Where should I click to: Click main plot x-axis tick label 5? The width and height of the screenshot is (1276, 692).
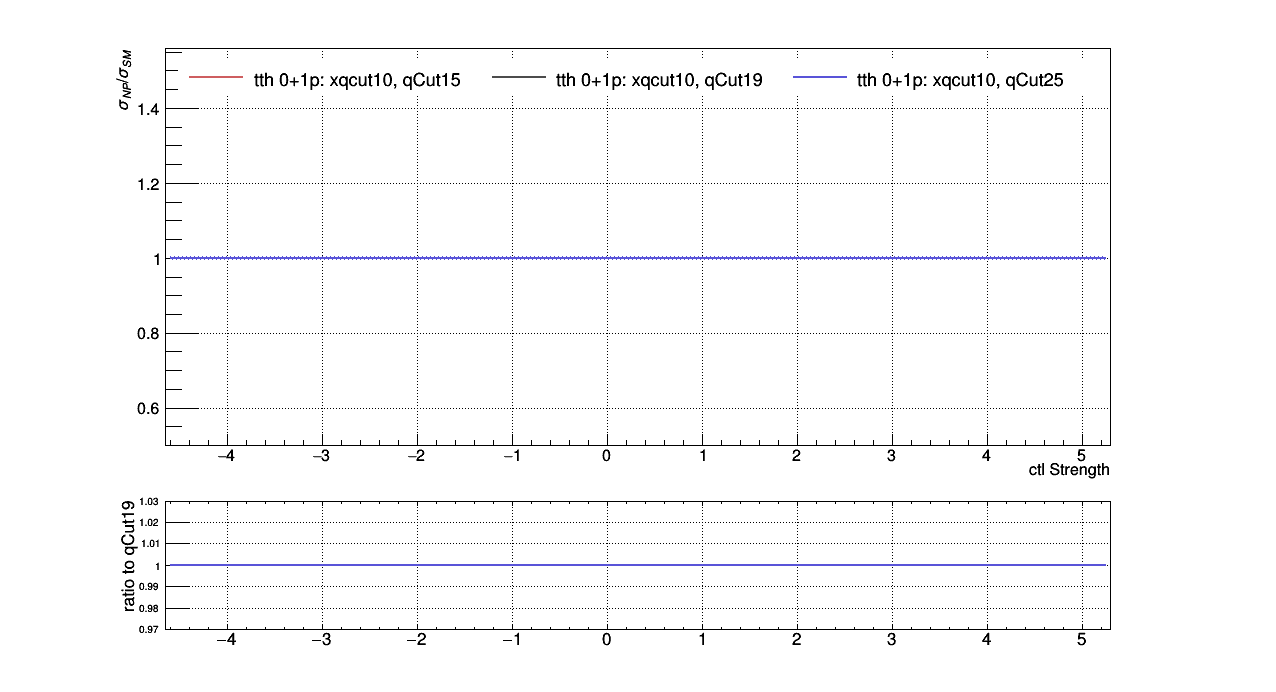pos(1082,455)
